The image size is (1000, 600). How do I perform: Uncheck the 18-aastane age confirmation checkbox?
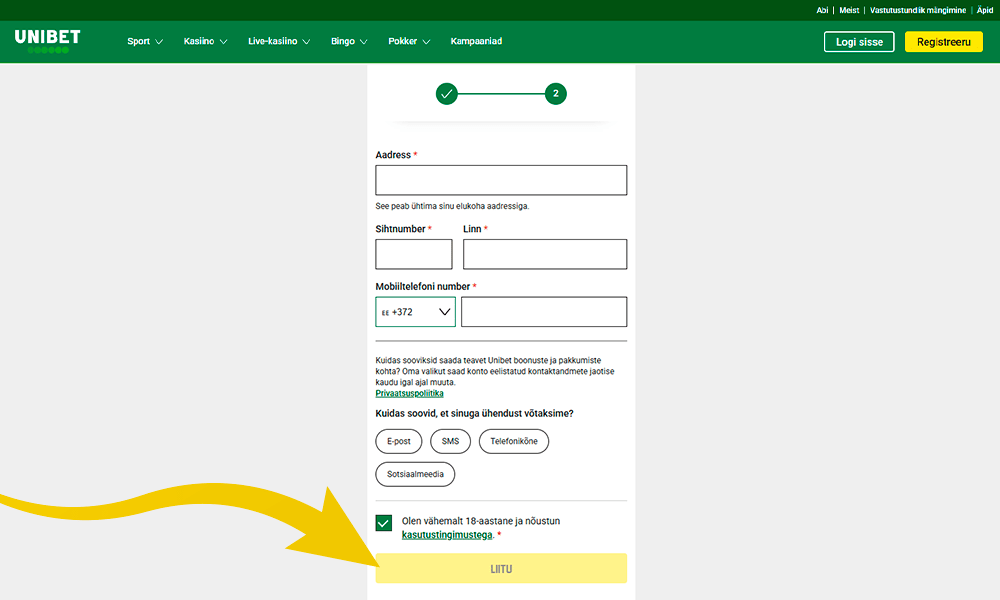tap(384, 523)
